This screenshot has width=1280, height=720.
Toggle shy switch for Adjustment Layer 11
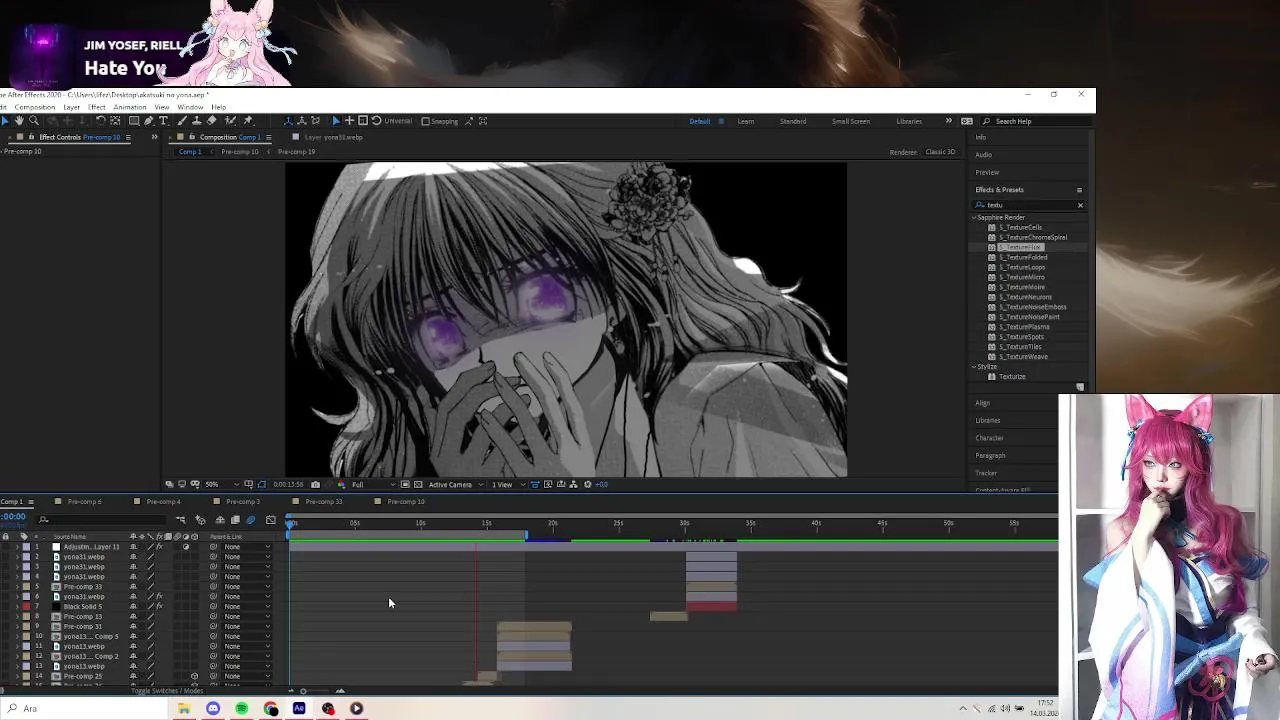[x=133, y=547]
